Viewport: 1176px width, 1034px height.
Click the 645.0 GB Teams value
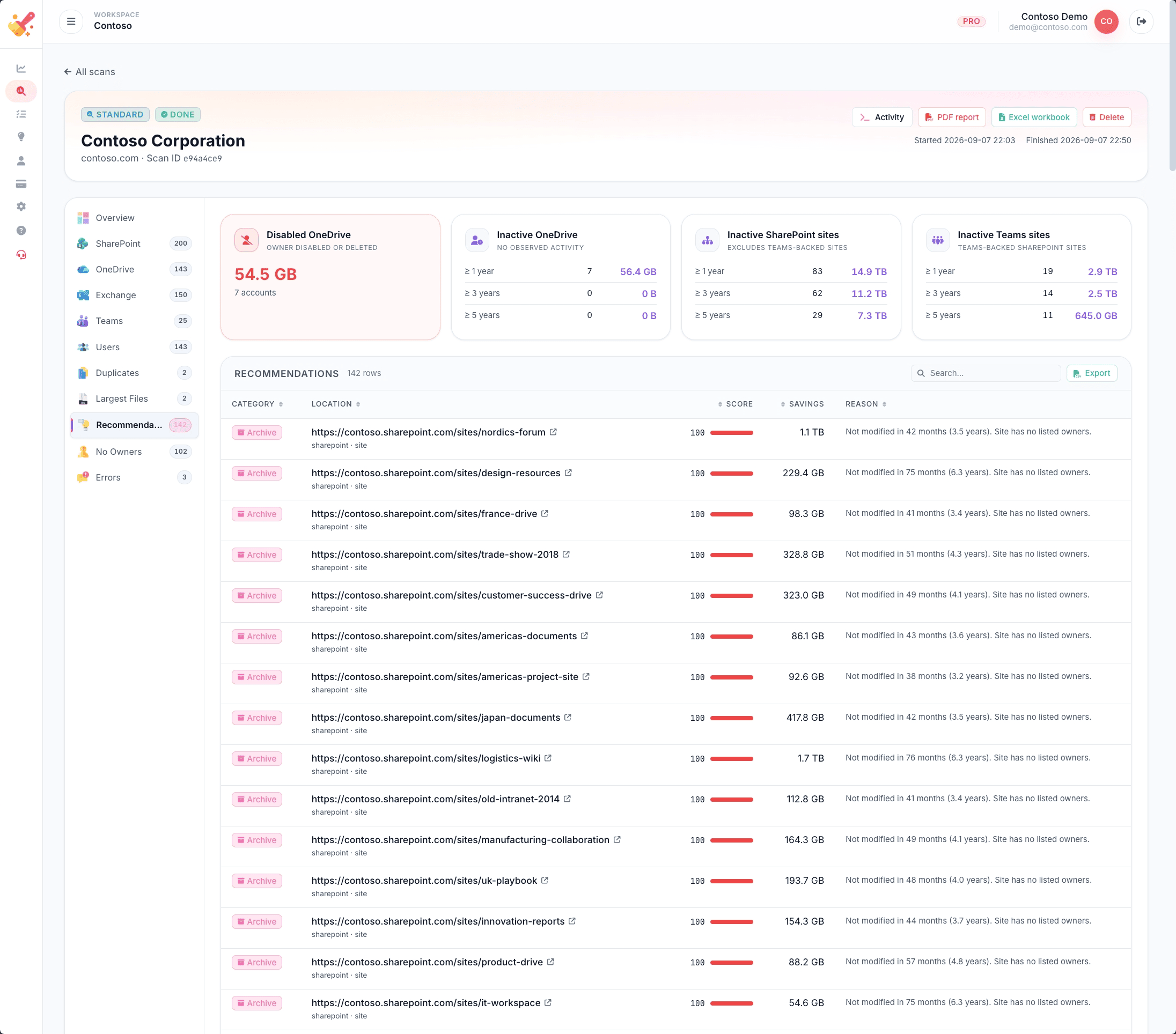tap(1096, 316)
